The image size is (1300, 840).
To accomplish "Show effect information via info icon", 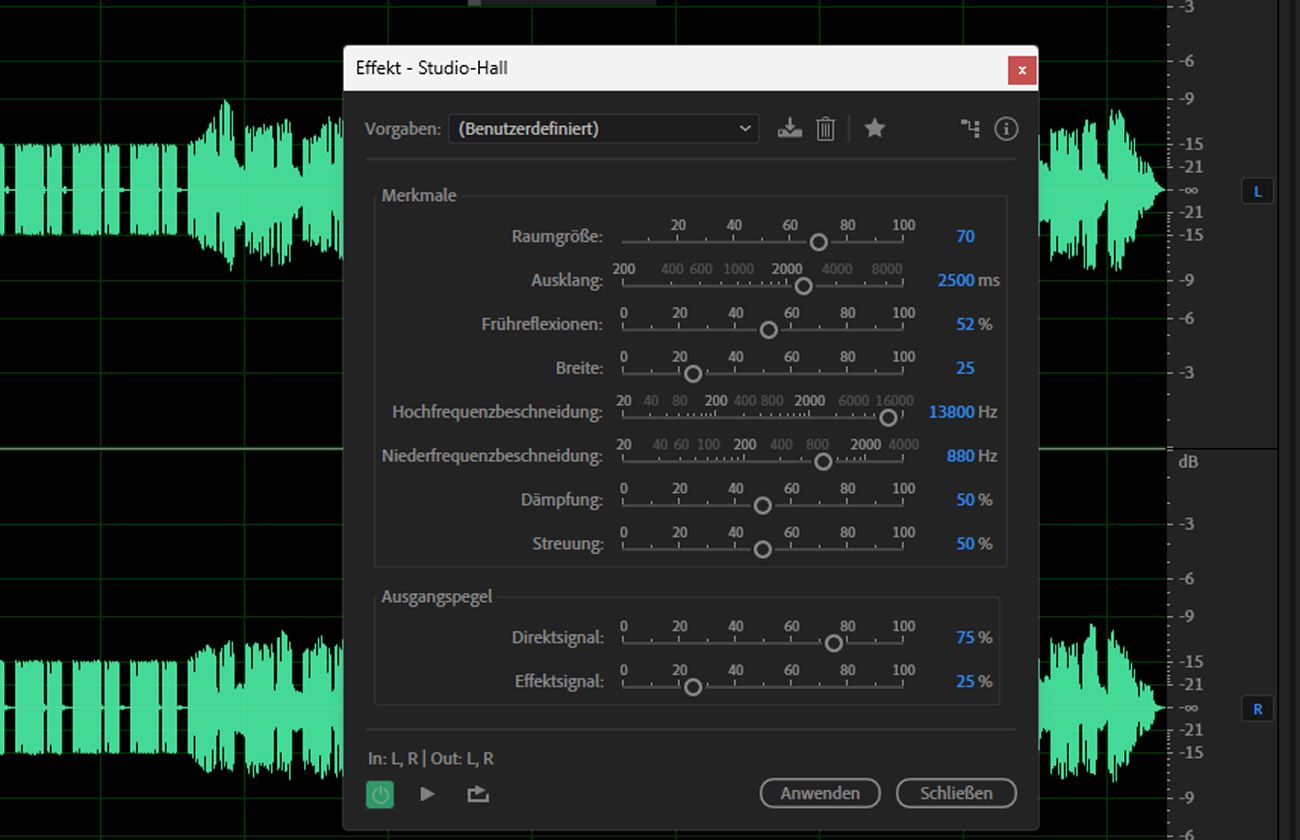I will click(x=1006, y=128).
